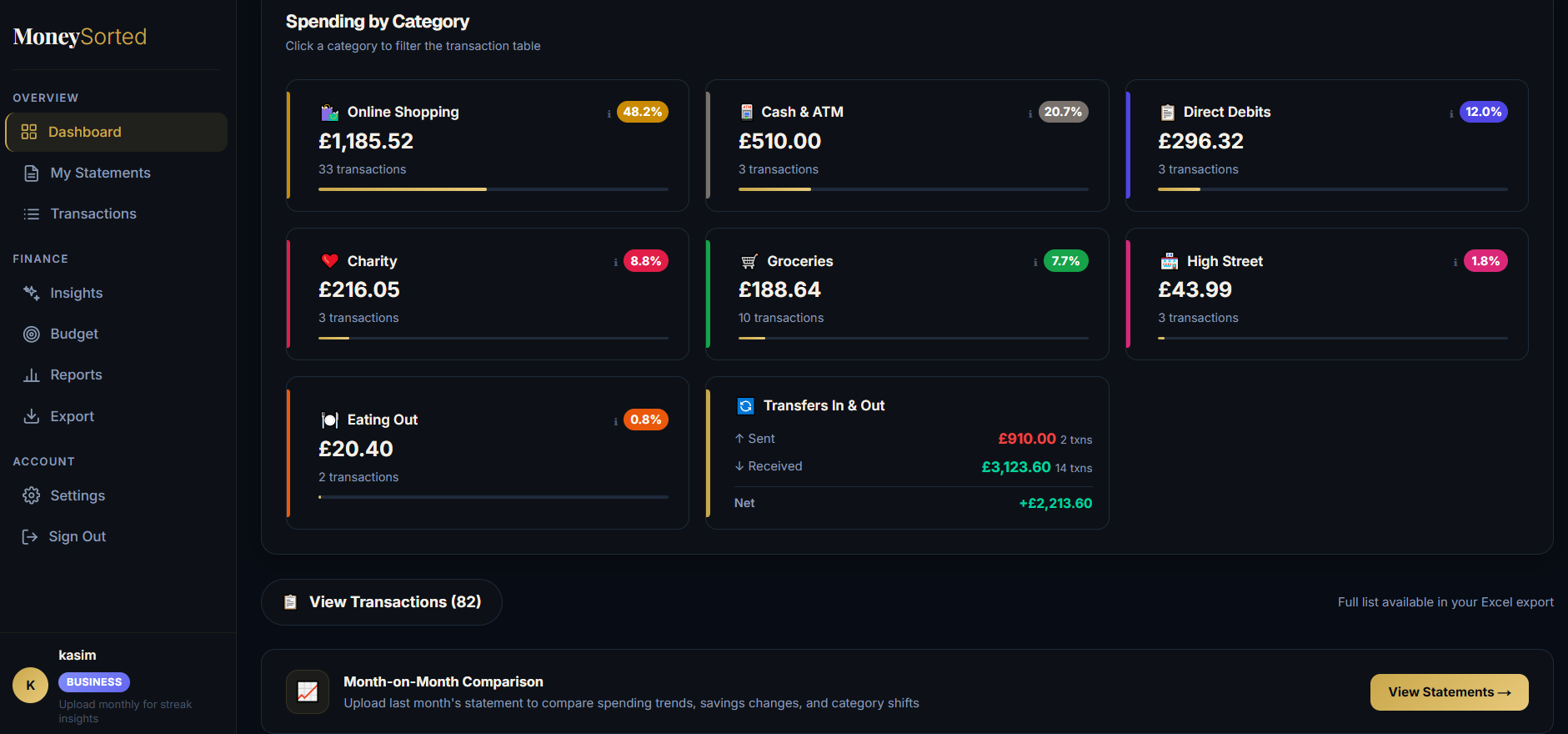Click the MoneySorted logo
1568x734 pixels.
click(x=80, y=37)
